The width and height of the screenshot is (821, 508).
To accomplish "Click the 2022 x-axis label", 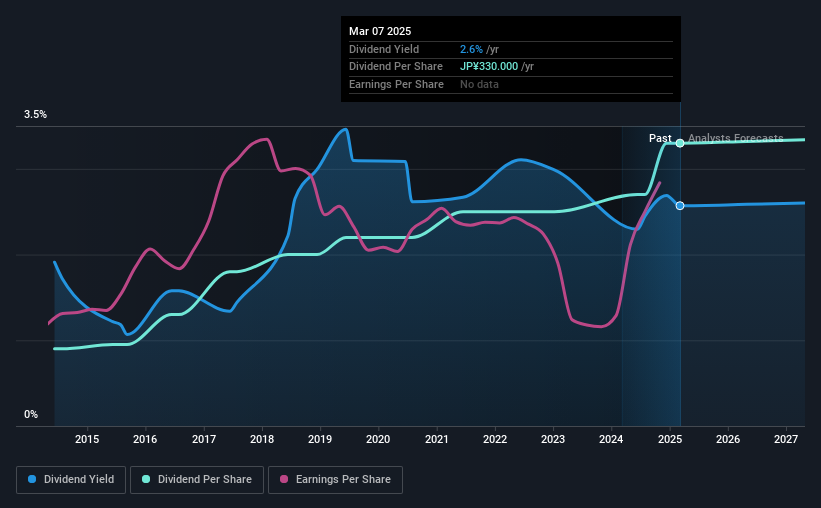I will click(495, 439).
